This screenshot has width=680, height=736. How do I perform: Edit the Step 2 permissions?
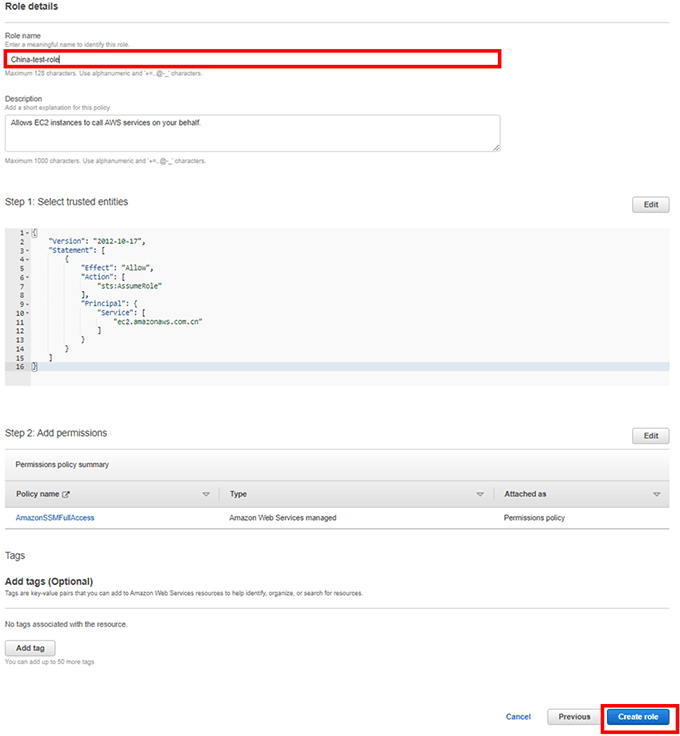(650, 436)
